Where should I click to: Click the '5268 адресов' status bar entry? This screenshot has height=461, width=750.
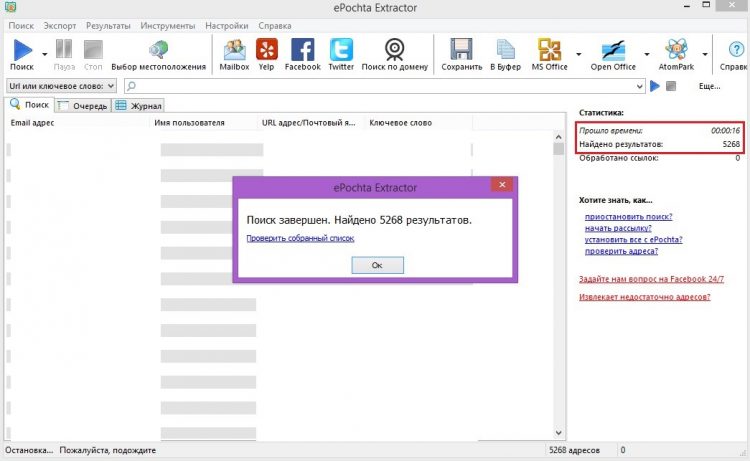pyautogui.click(x=574, y=450)
